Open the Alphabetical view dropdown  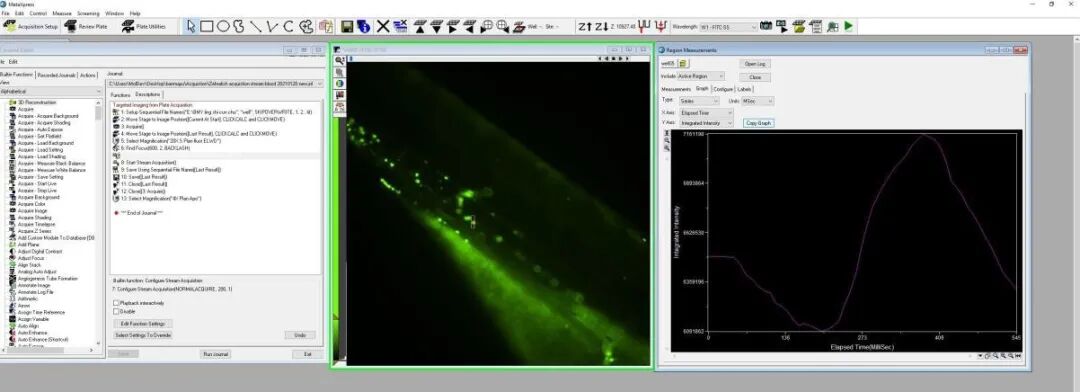pyautogui.click(x=51, y=91)
